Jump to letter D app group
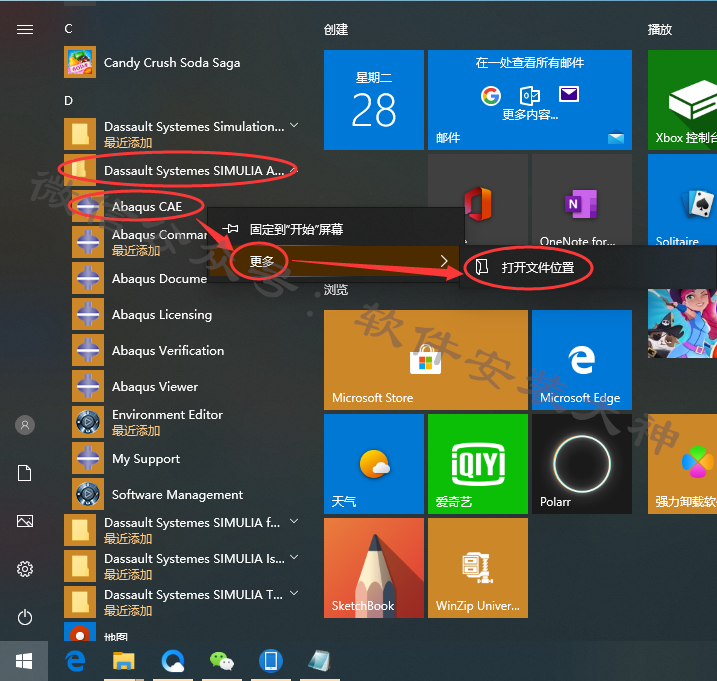 (68, 101)
